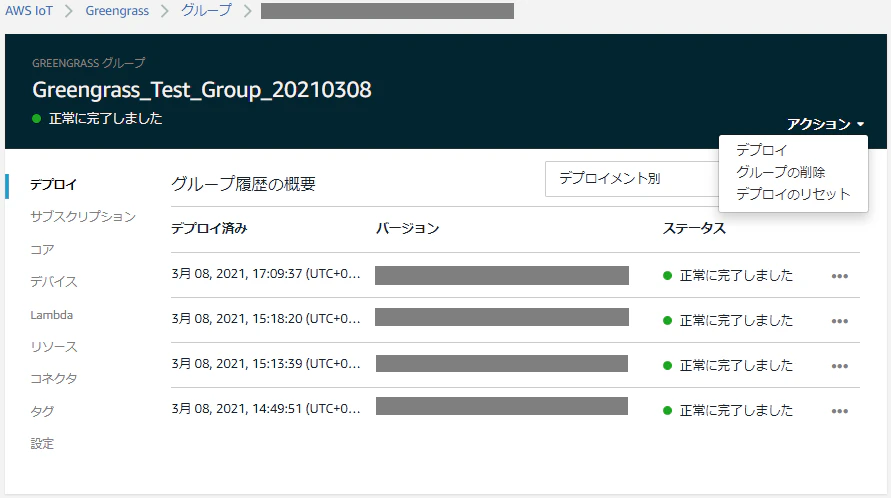Go to リソース in the sidebar
The height and width of the screenshot is (498, 891).
[x=53, y=347]
